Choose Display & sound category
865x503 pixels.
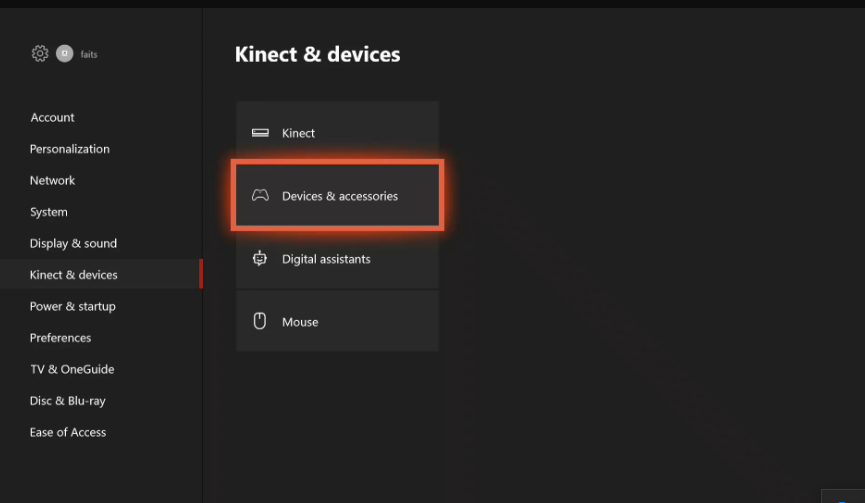73,243
